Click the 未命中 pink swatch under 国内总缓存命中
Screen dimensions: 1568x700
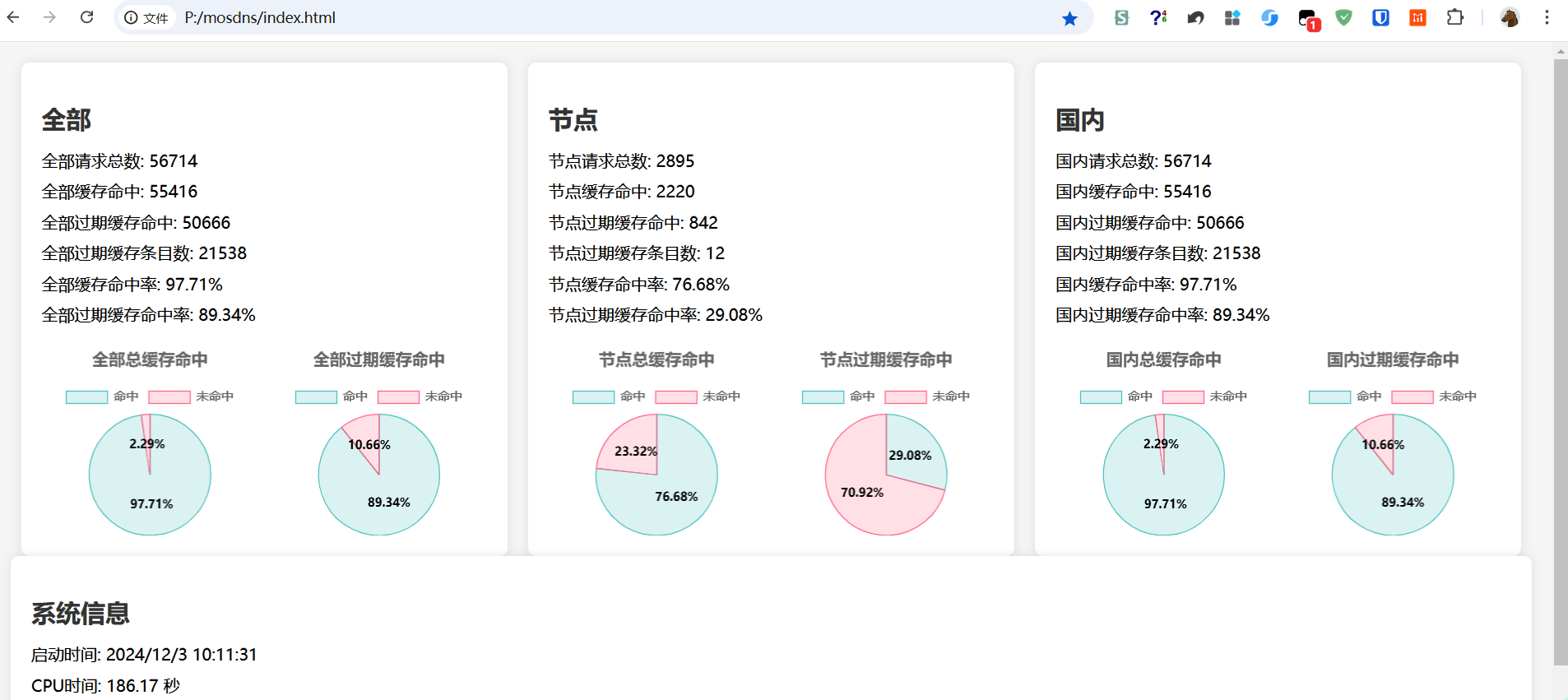1183,397
